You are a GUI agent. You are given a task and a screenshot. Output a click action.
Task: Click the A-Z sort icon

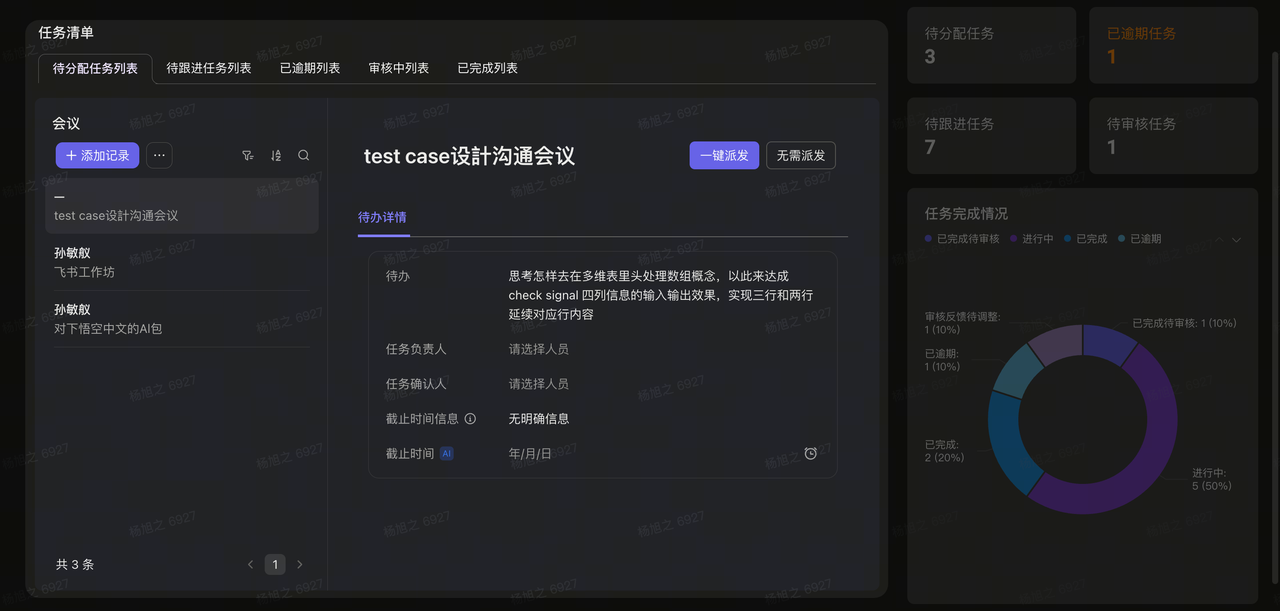(276, 156)
